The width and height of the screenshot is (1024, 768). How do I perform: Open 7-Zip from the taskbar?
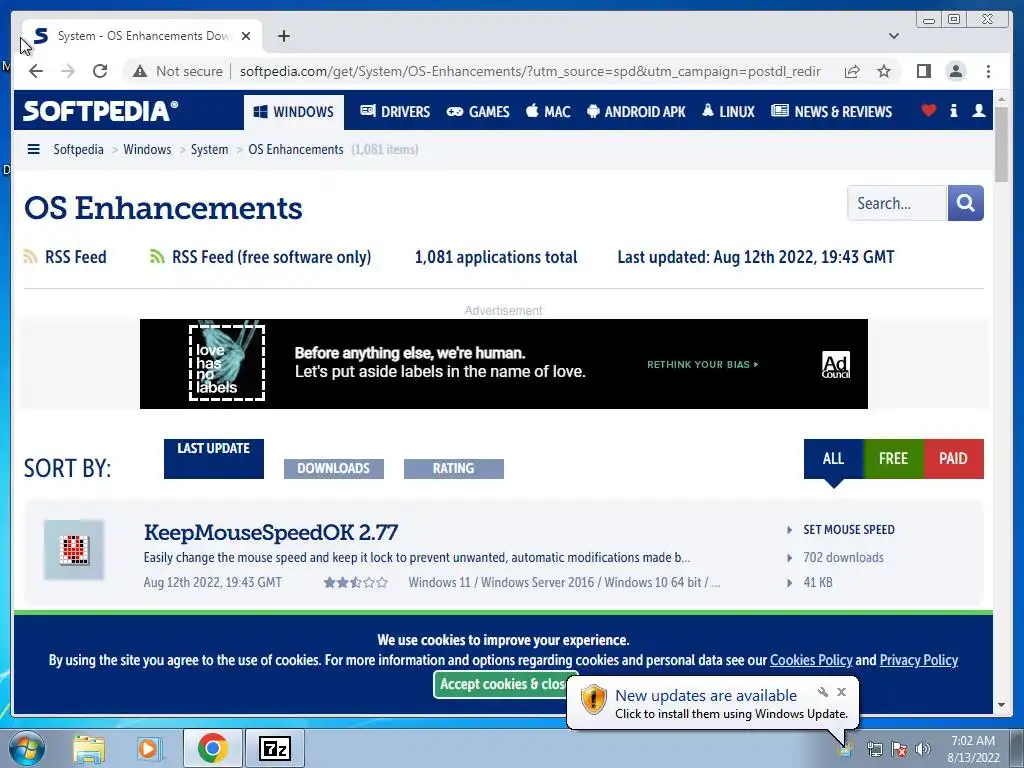(x=274, y=748)
